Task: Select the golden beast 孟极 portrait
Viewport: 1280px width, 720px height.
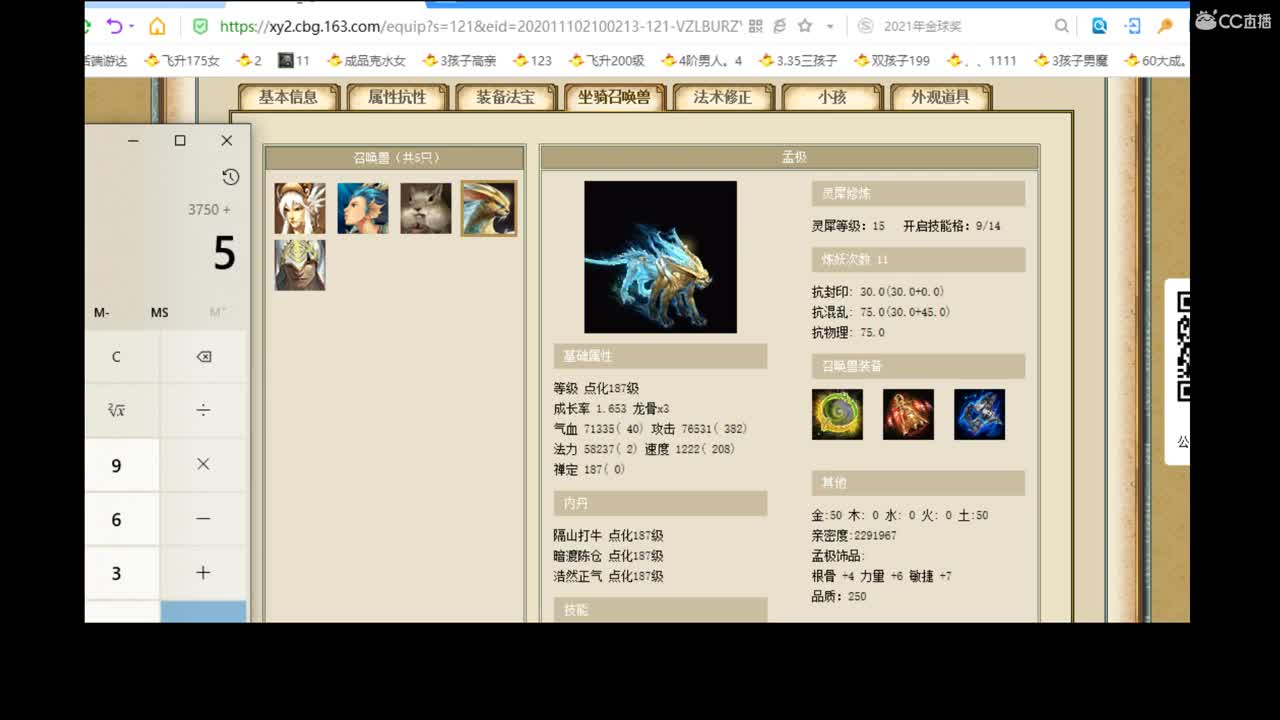Action: (489, 208)
